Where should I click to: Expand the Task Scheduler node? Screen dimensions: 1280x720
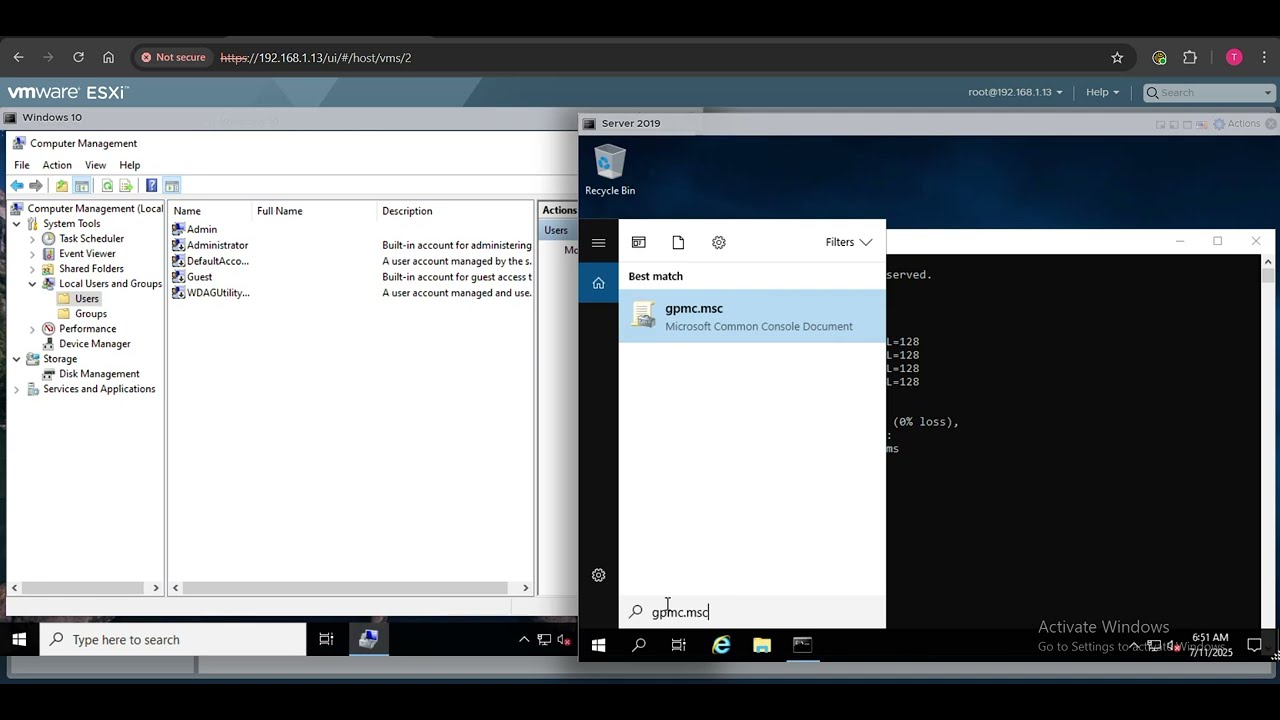point(32,239)
